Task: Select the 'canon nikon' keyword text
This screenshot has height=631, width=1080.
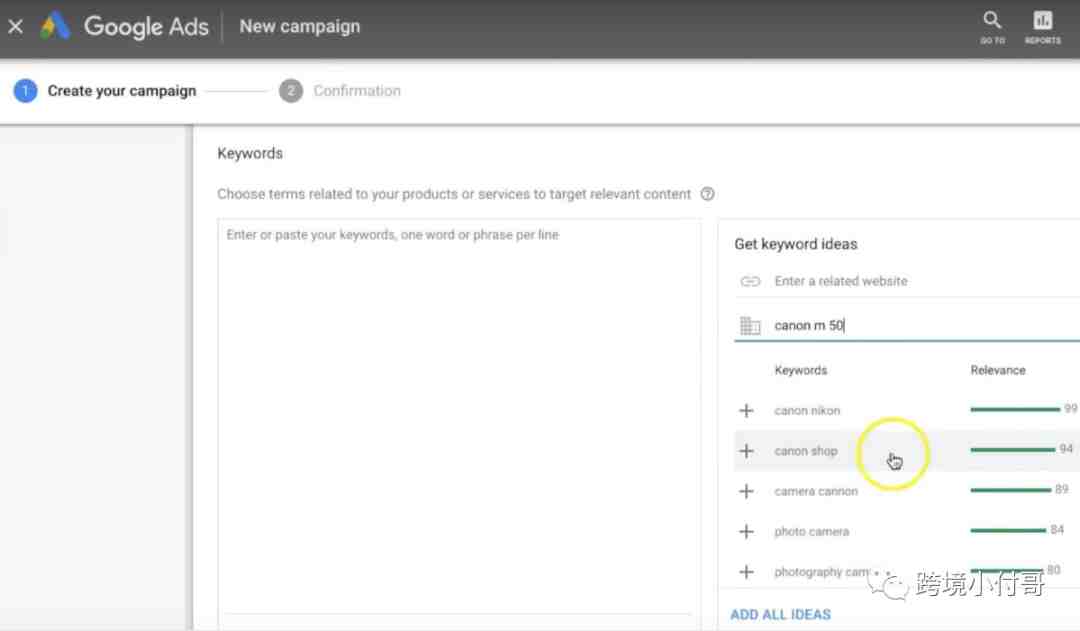Action: 807,411
